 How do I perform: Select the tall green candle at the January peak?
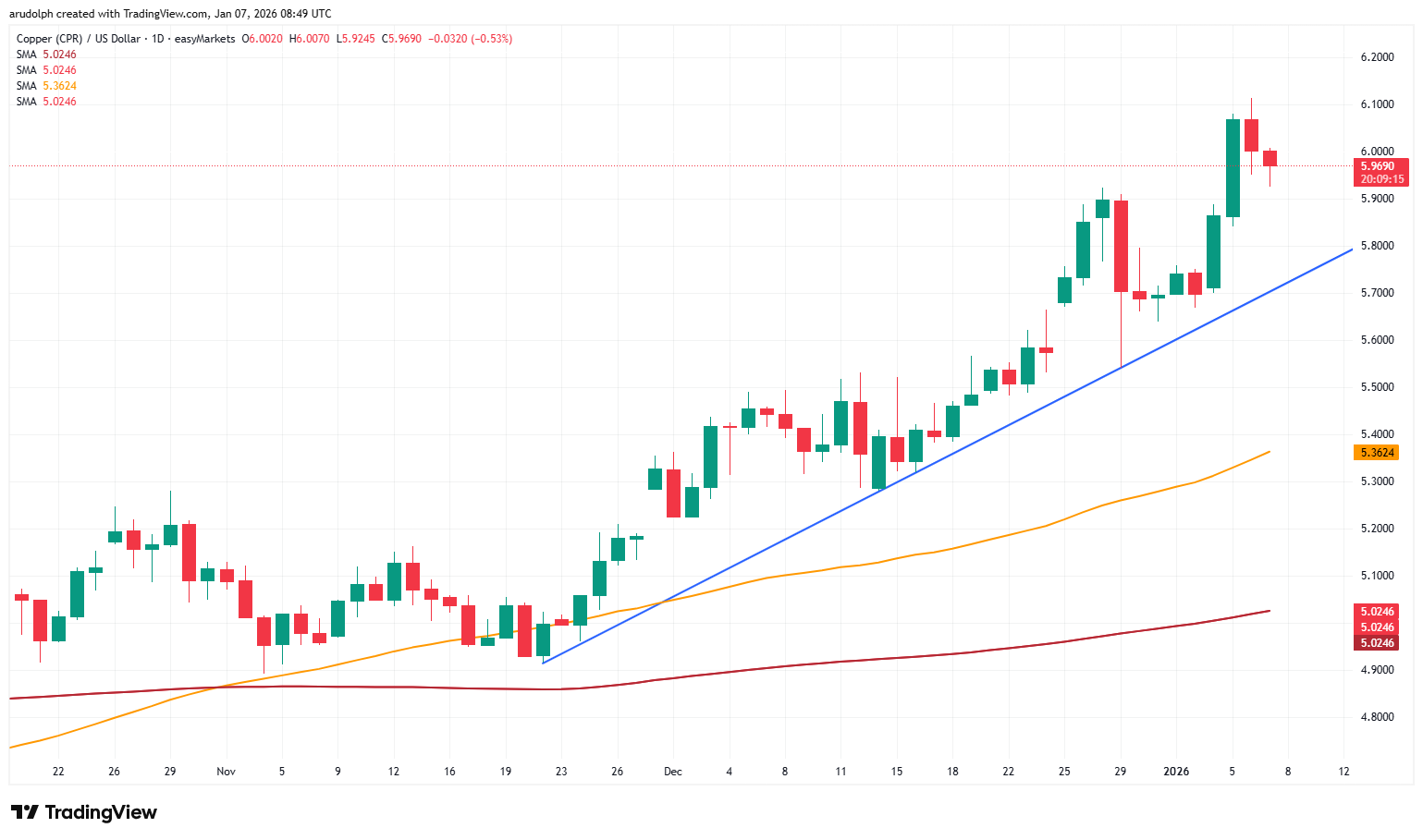point(1233,166)
